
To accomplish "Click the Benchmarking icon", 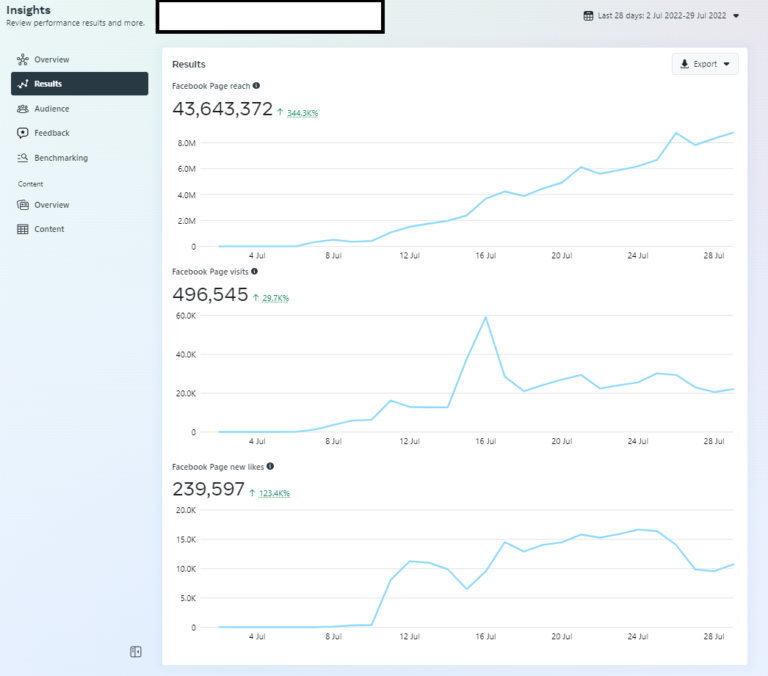I will 23,158.
